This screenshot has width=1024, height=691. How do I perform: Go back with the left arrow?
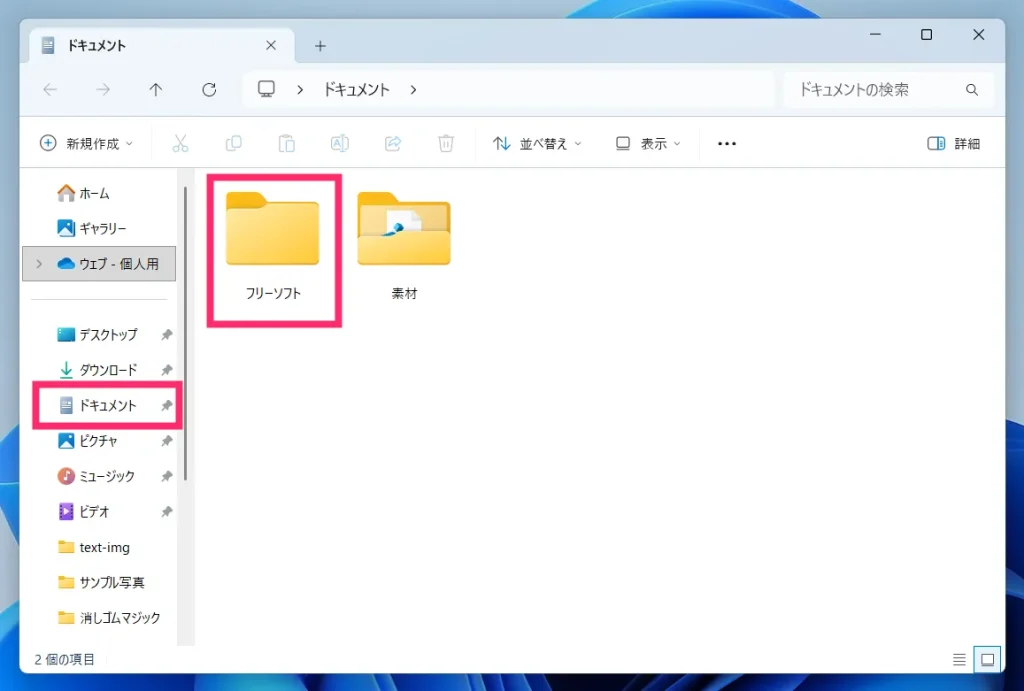(50, 89)
